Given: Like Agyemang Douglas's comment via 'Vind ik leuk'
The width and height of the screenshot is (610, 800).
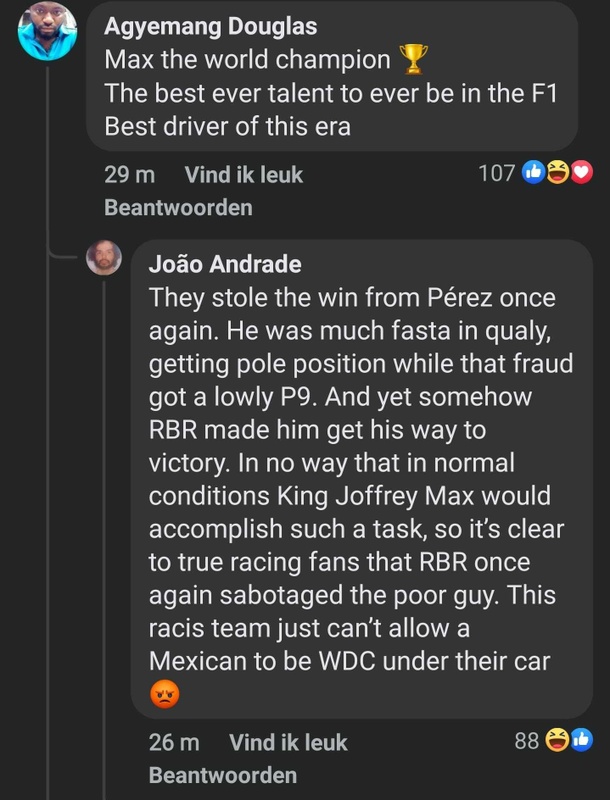Looking at the screenshot, I should (243, 175).
